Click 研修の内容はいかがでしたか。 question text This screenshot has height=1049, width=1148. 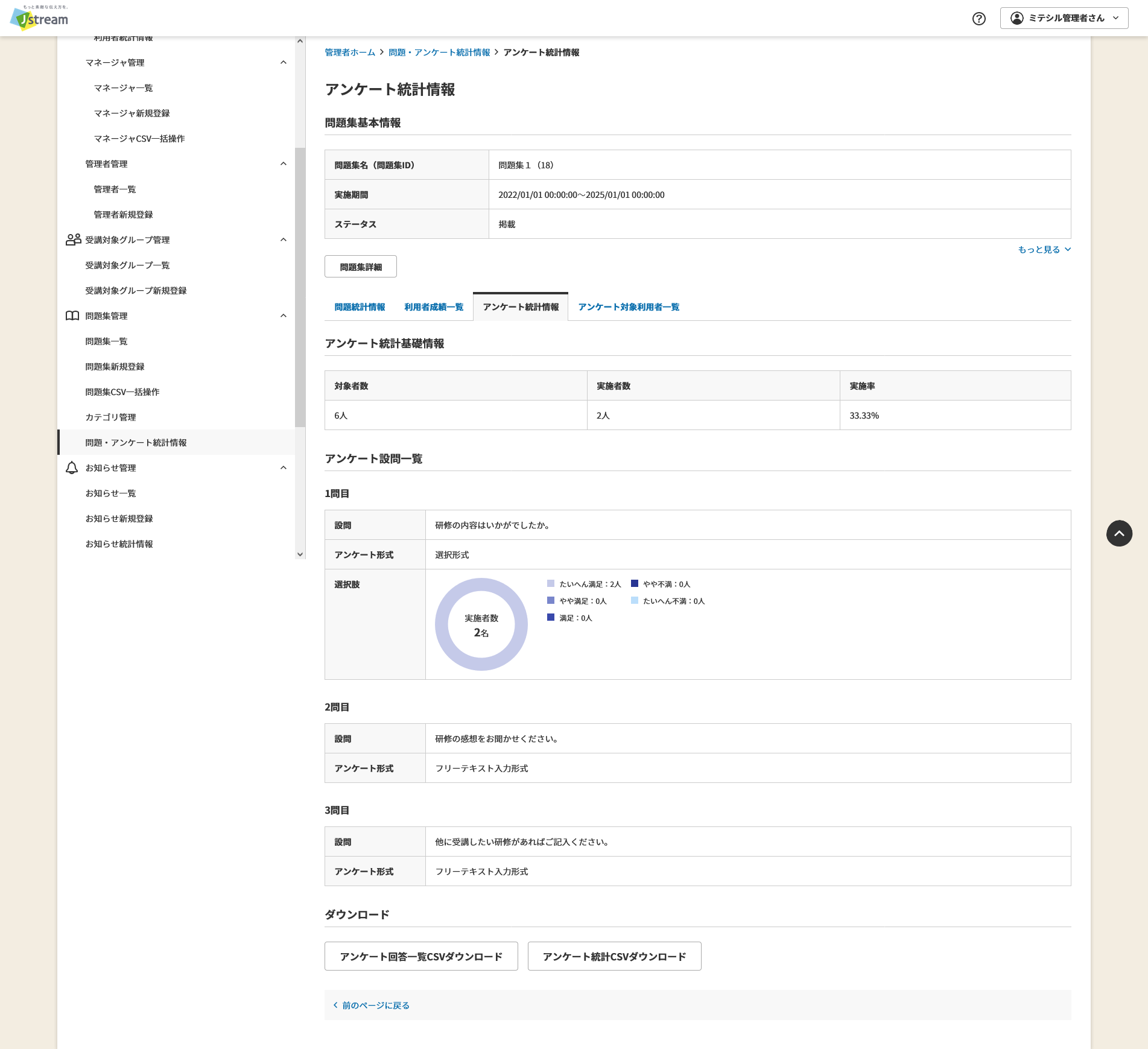pyautogui.click(x=493, y=525)
